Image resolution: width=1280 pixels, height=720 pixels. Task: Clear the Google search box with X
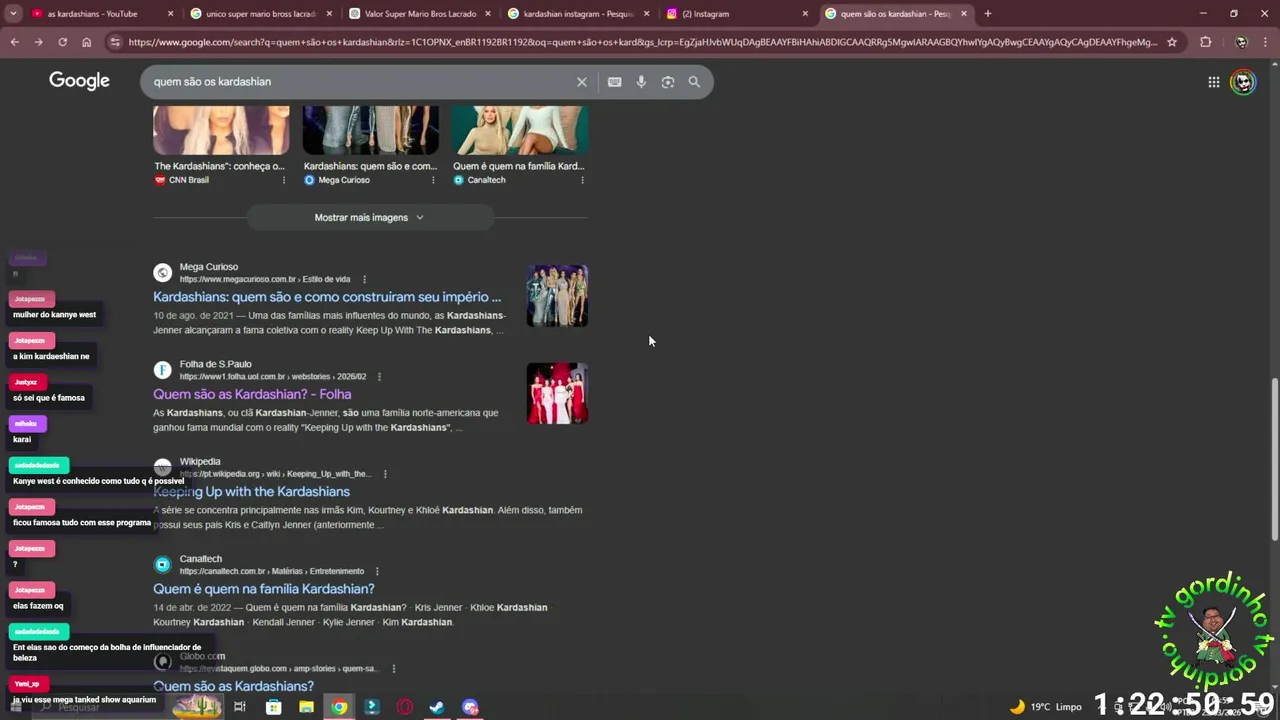point(581,82)
